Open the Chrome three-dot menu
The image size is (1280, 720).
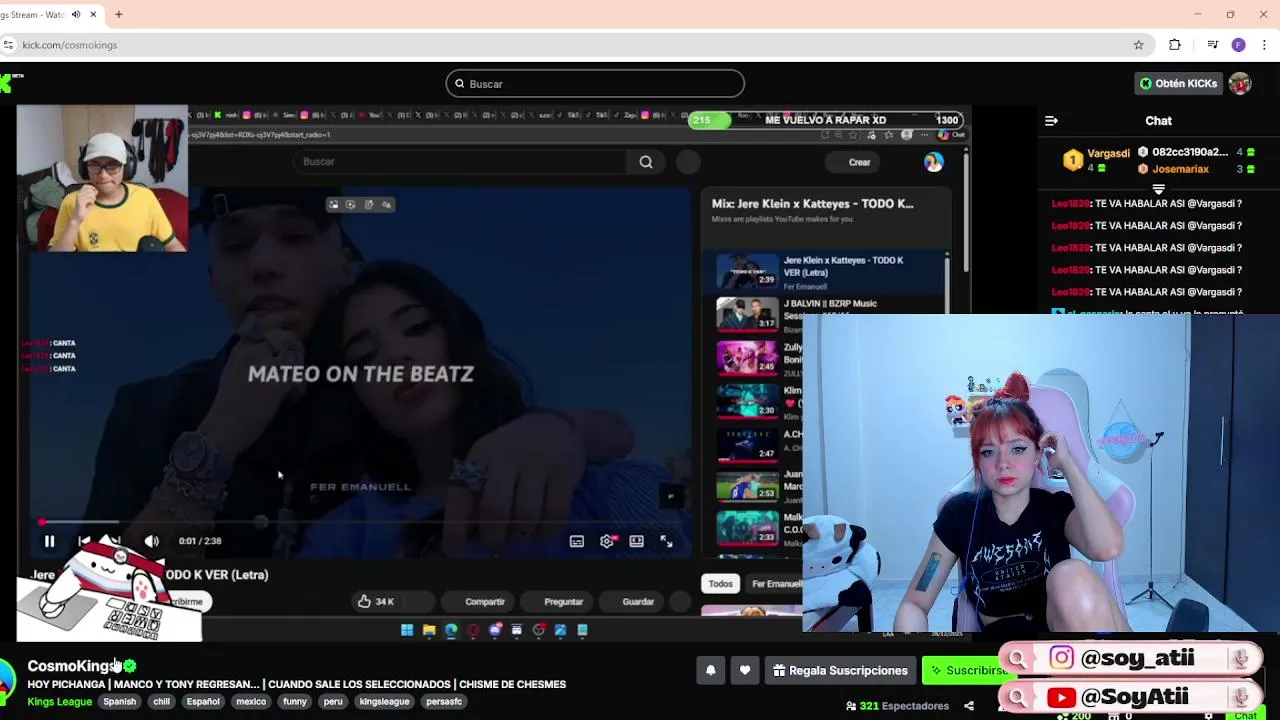click(x=1265, y=45)
